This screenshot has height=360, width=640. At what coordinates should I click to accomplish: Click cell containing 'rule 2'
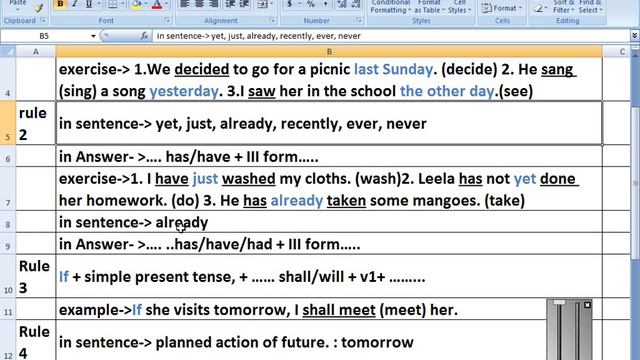36,123
